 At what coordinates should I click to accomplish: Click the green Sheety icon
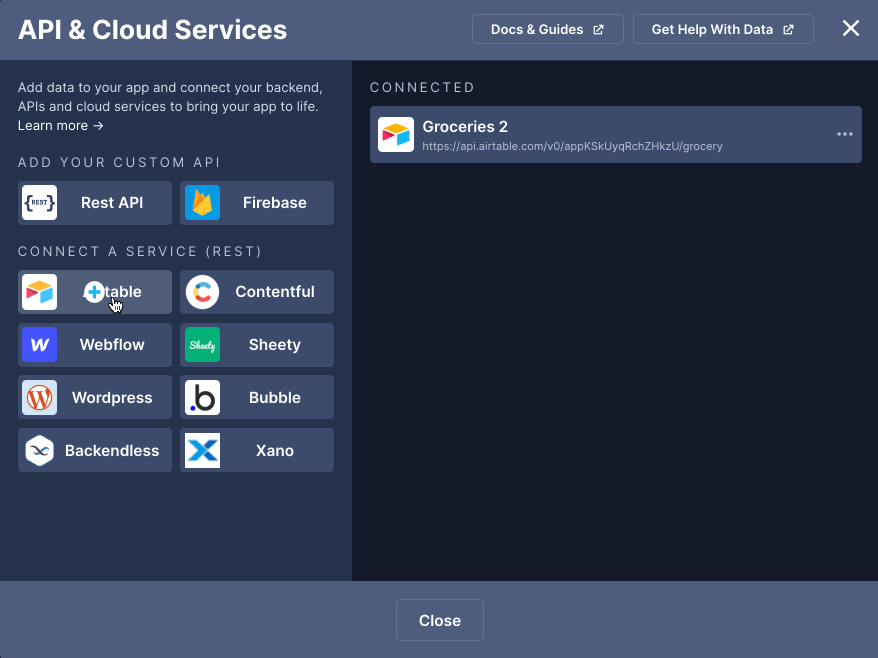tap(202, 344)
